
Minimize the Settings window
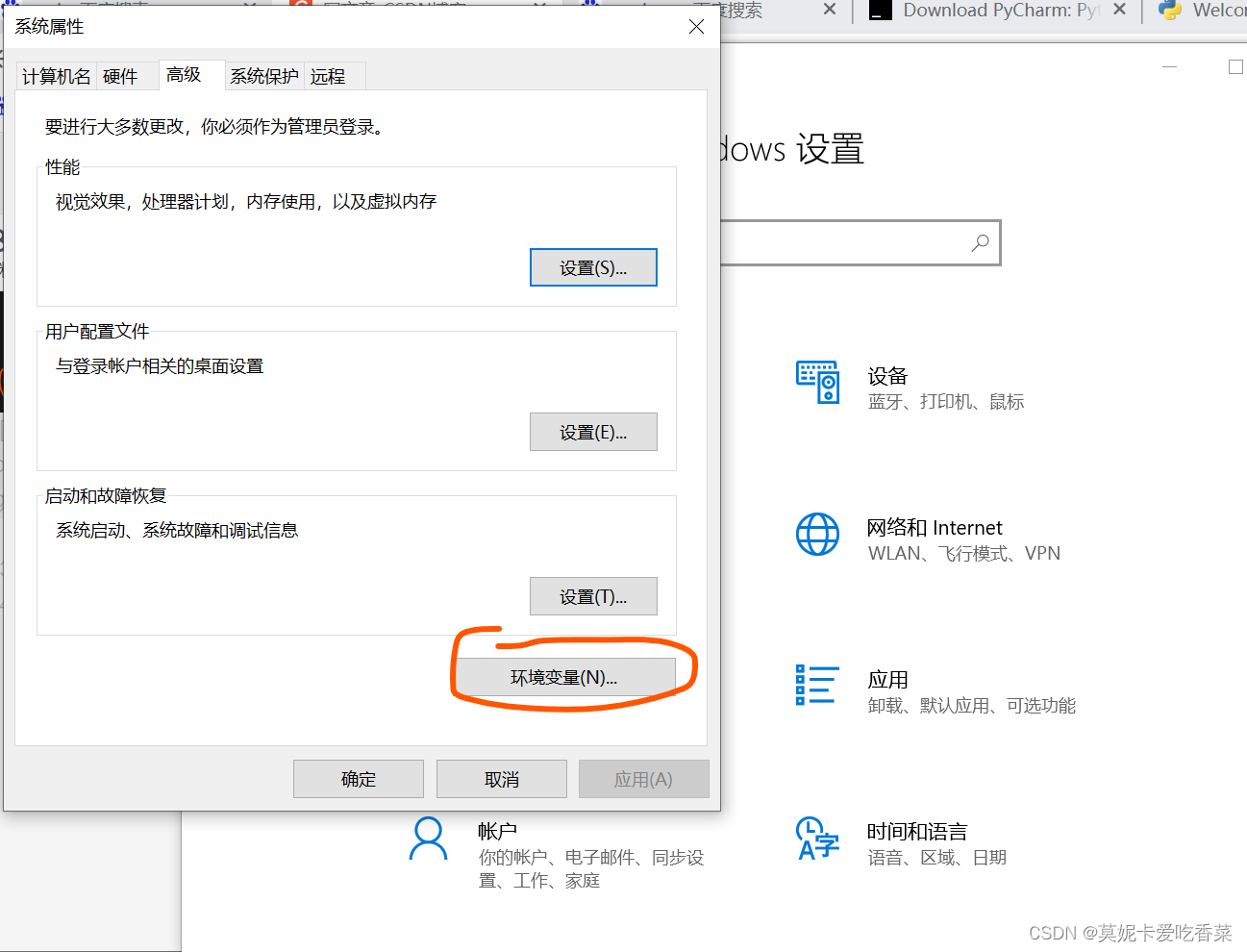tap(1170, 66)
